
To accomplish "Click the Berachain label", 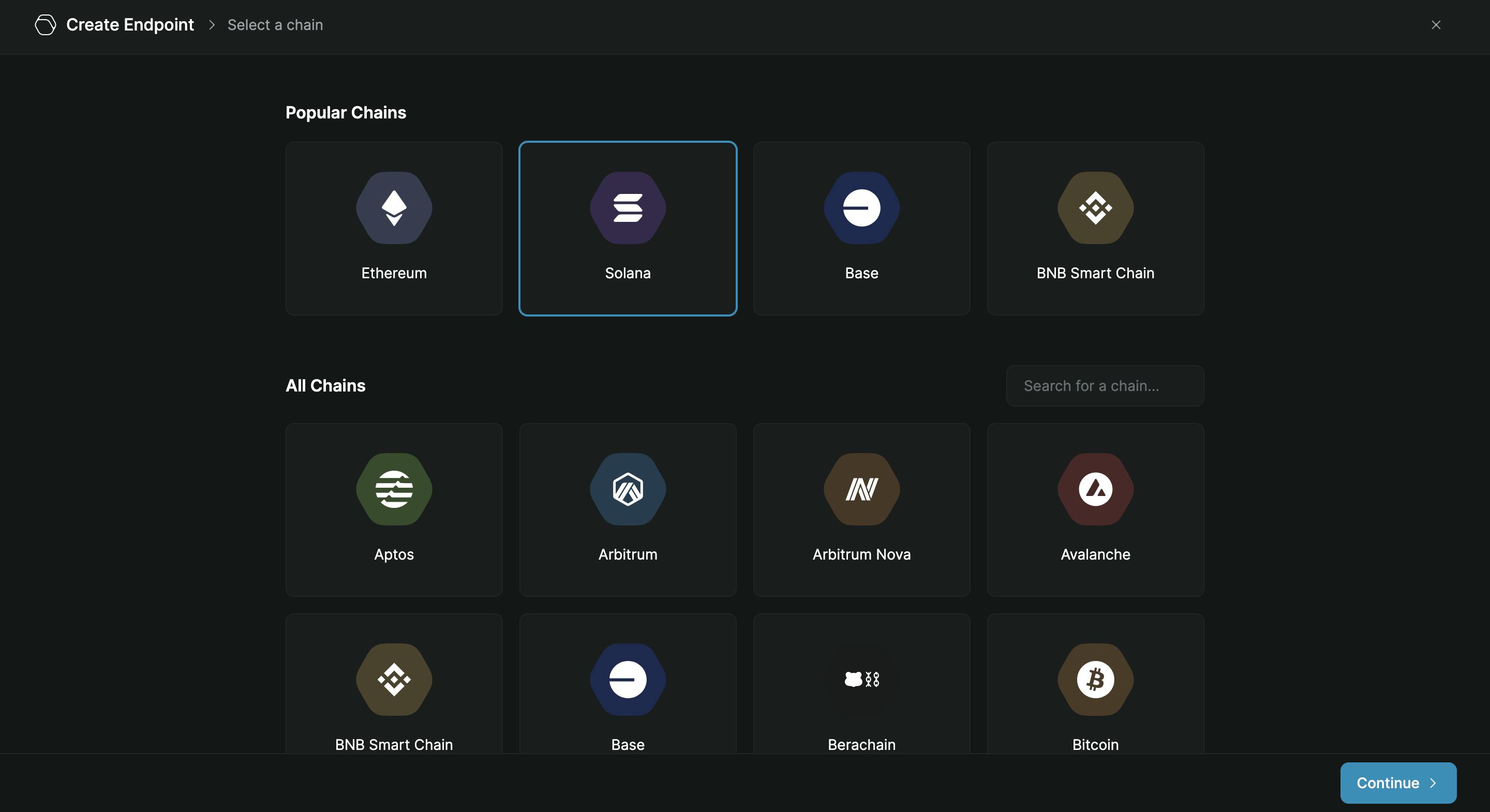I will tap(861, 745).
